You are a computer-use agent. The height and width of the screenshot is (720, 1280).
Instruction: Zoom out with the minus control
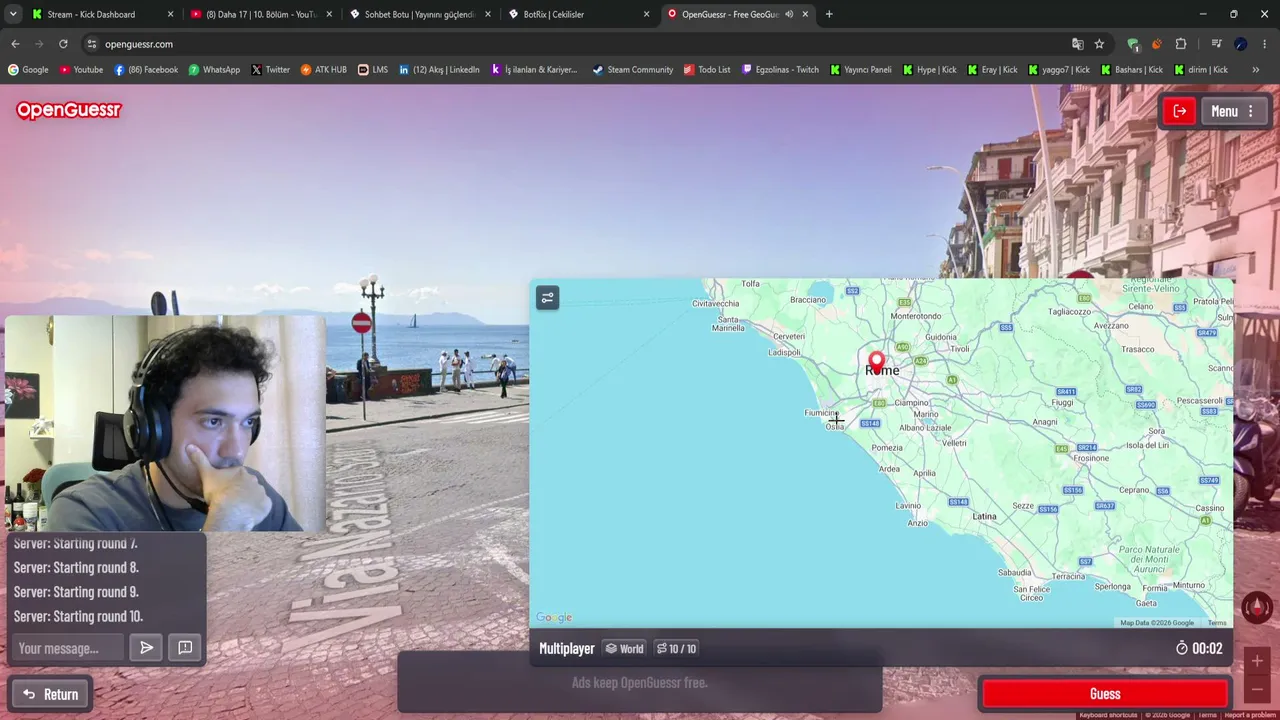1257,689
